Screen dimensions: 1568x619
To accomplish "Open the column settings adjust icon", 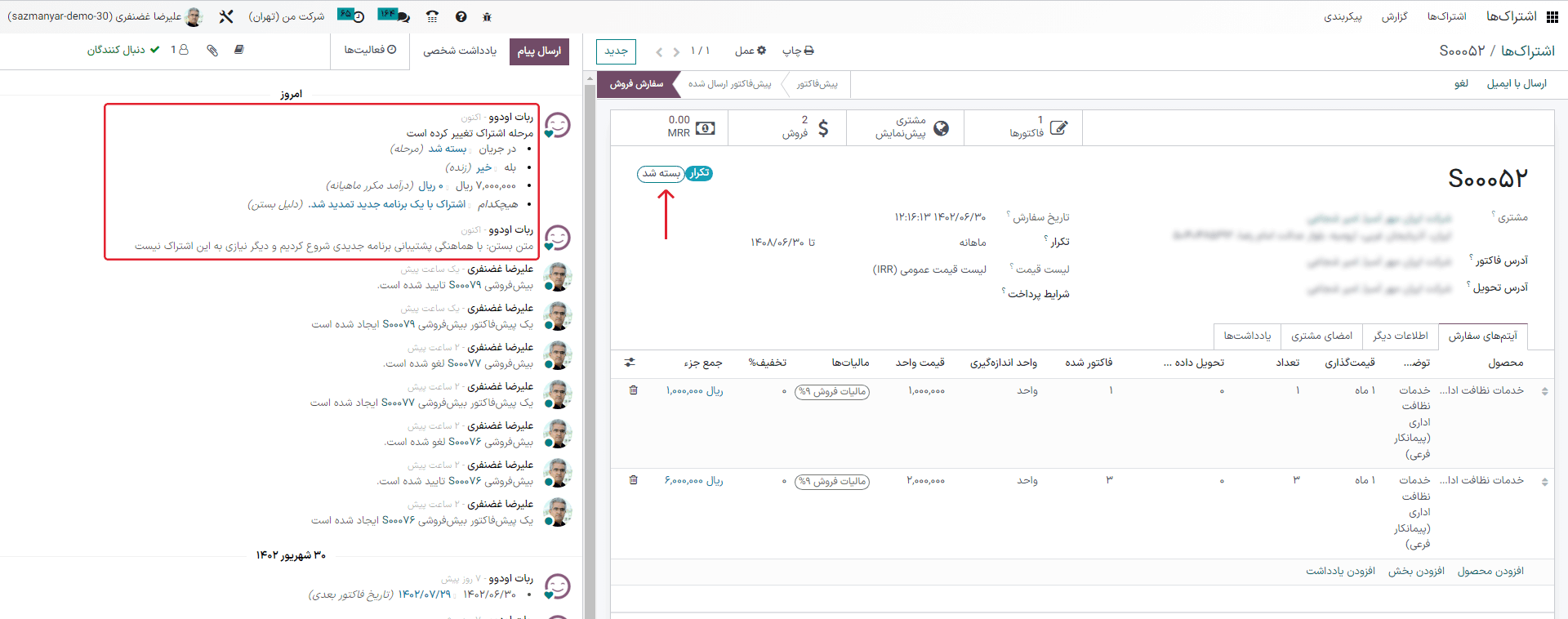I will coord(630,363).
